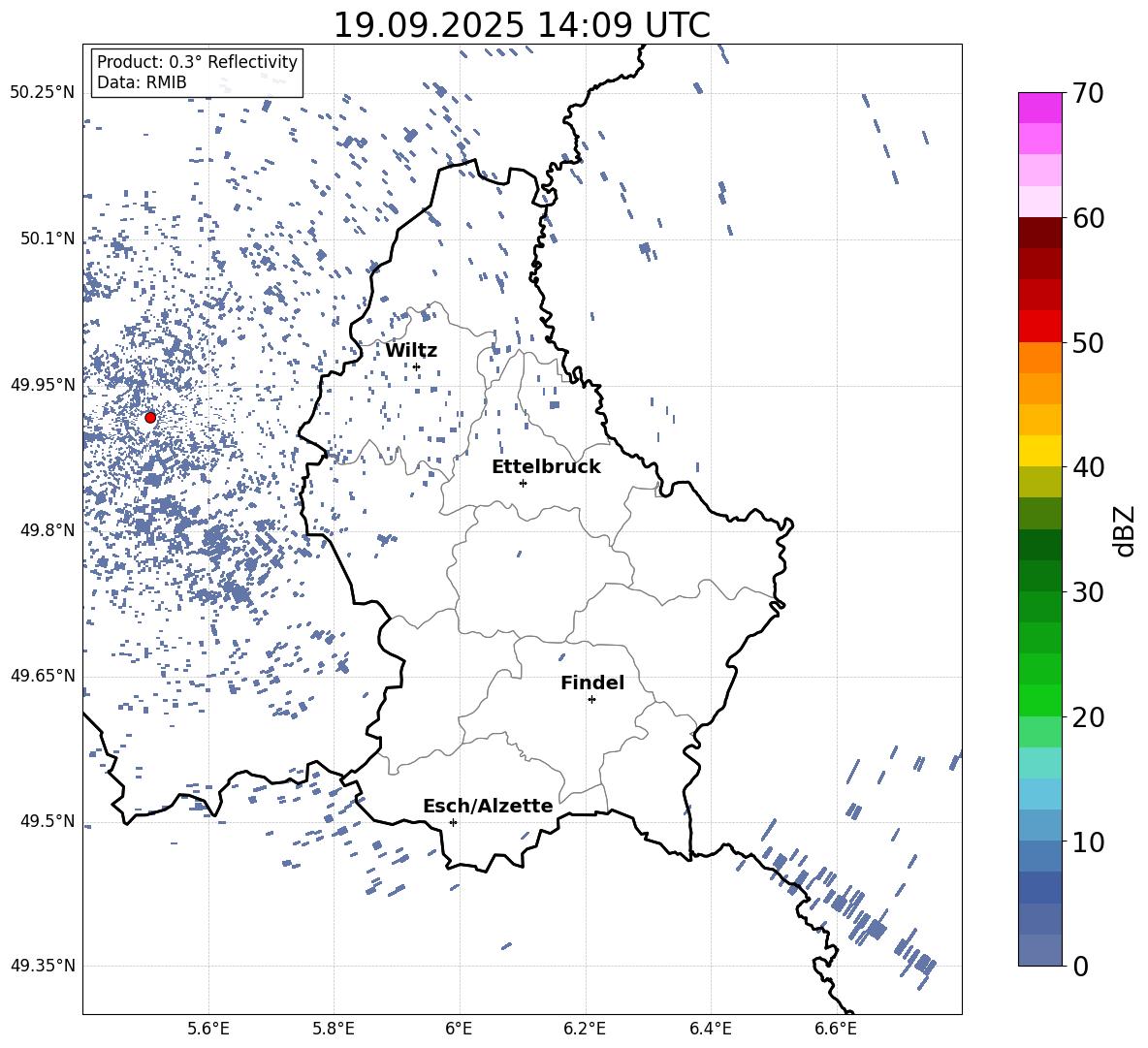Click the Findel station cross marker
Image resolution: width=1148 pixels, height=1048 pixels.
(x=591, y=700)
